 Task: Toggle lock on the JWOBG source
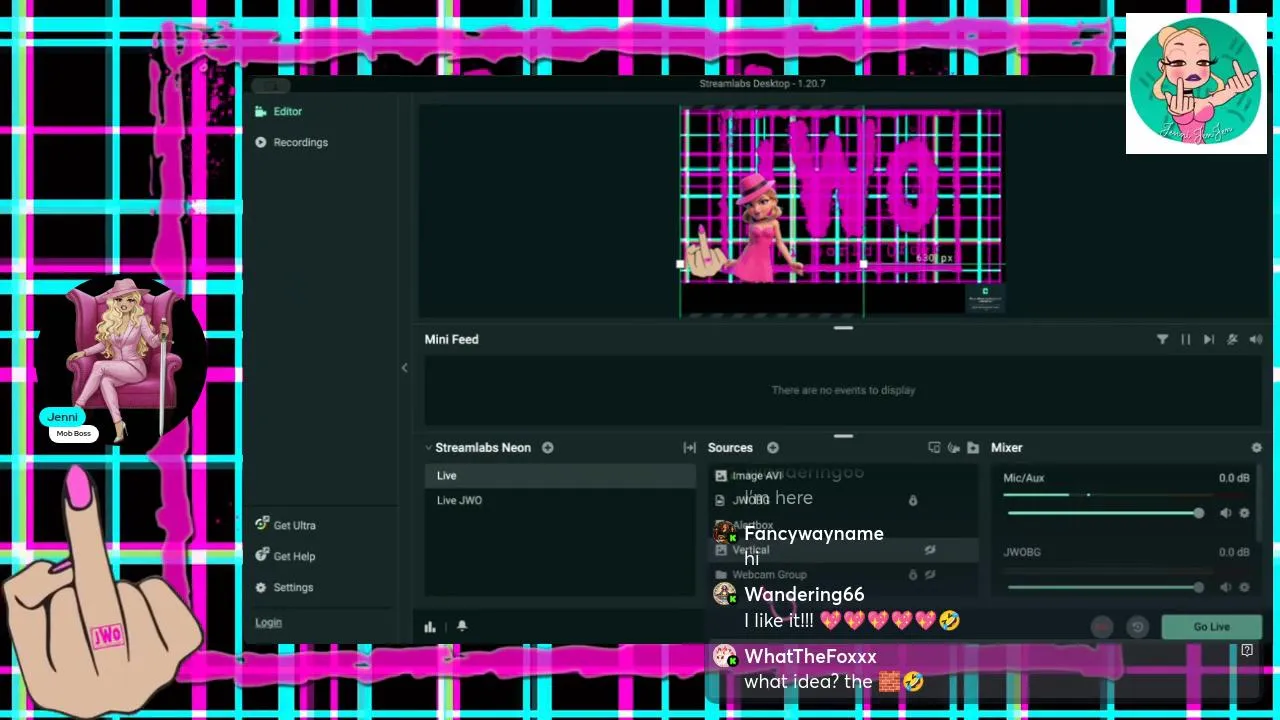pos(912,500)
